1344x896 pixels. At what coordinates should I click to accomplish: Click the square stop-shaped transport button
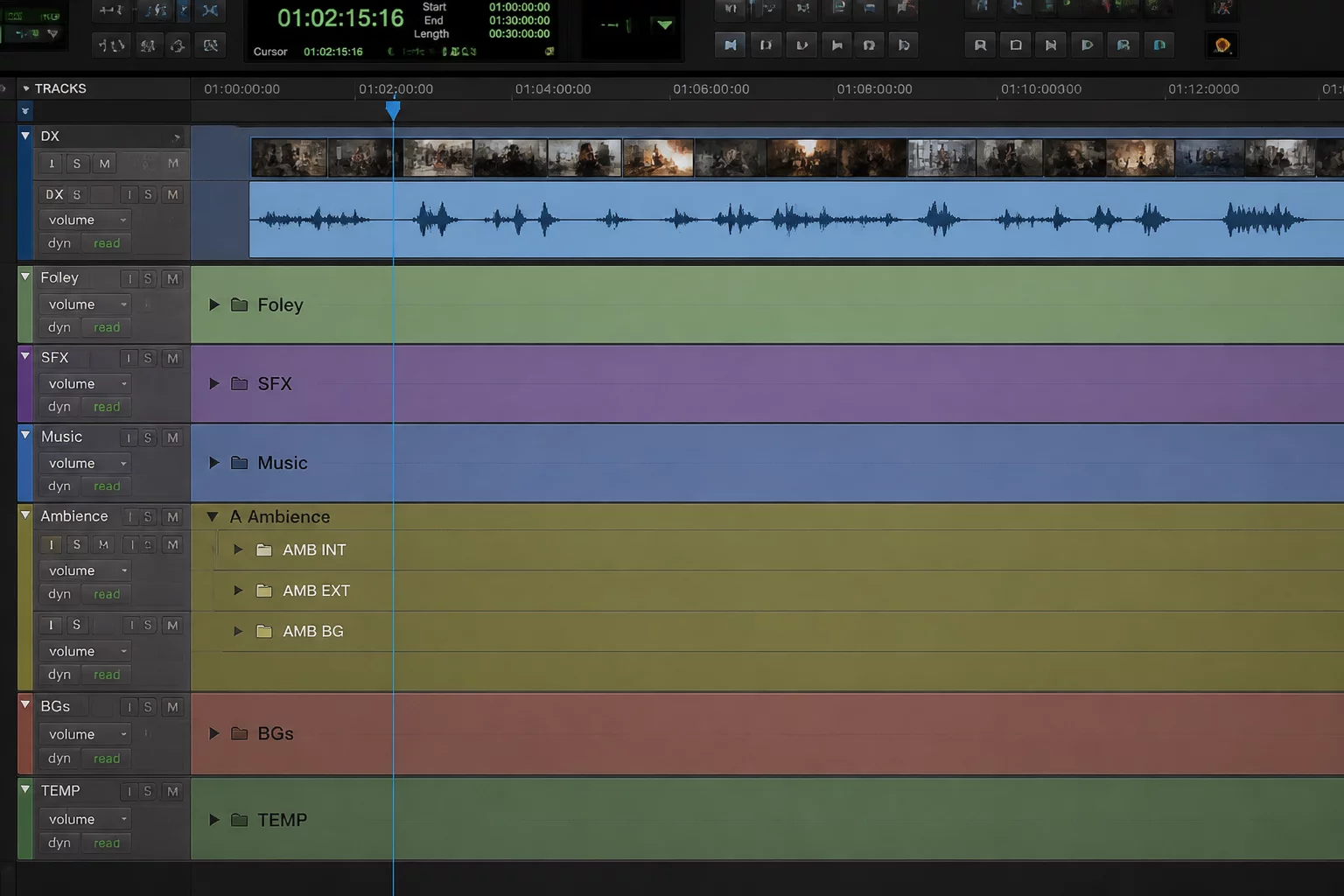click(x=1016, y=45)
